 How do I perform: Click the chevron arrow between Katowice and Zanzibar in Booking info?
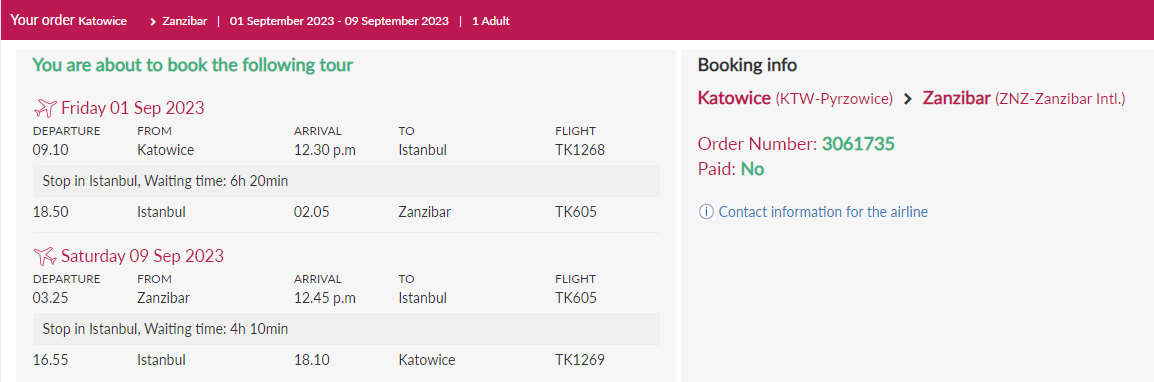[x=908, y=99]
